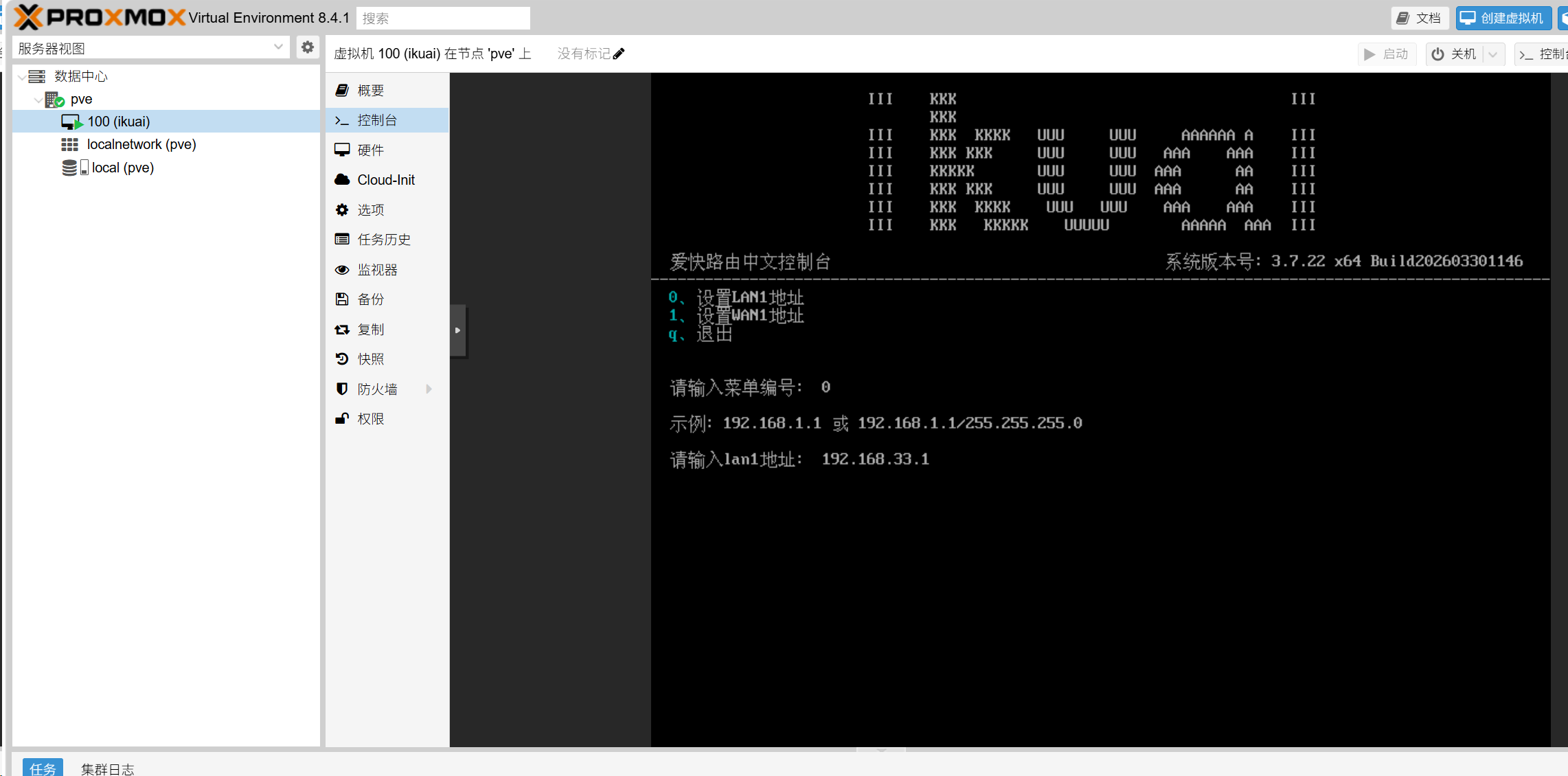Open the 选项 (Options) section

tap(371, 209)
